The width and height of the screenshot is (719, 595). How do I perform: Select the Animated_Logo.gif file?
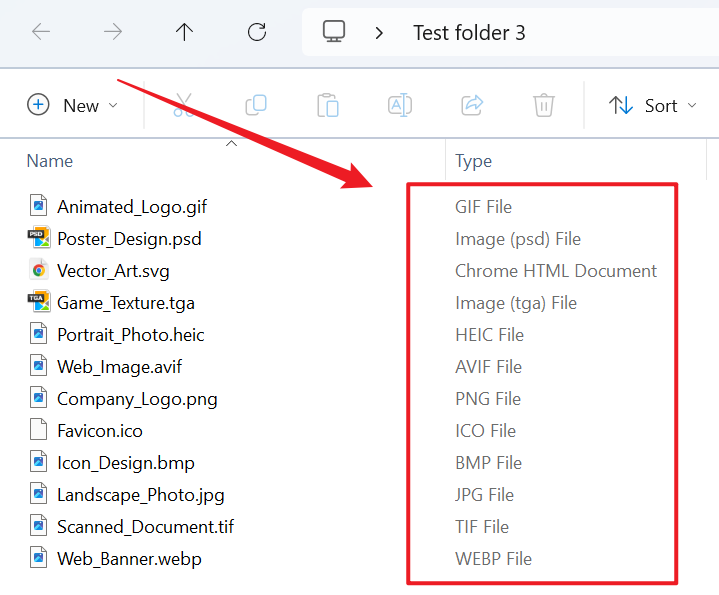coord(131,207)
